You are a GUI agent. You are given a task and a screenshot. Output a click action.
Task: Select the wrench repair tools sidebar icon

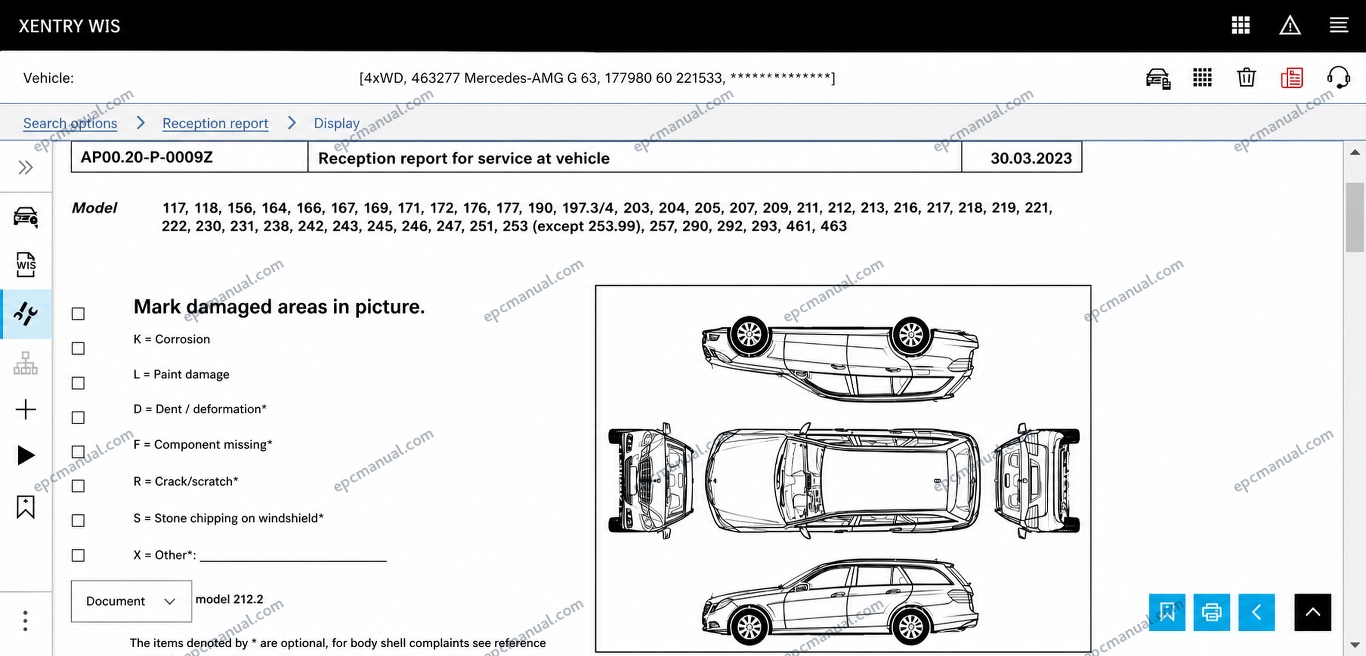26,314
